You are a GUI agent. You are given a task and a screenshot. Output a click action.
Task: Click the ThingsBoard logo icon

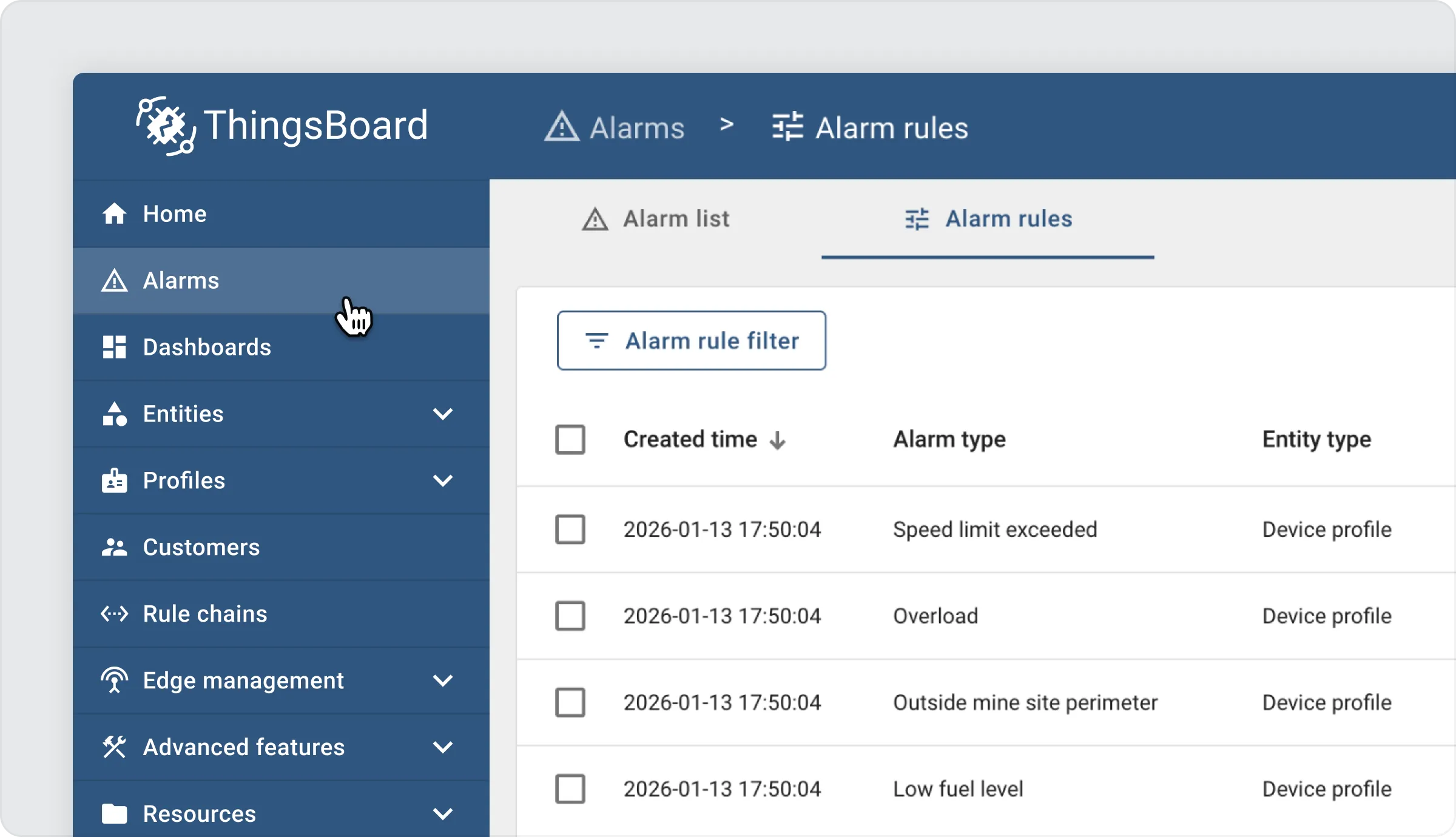coord(165,126)
